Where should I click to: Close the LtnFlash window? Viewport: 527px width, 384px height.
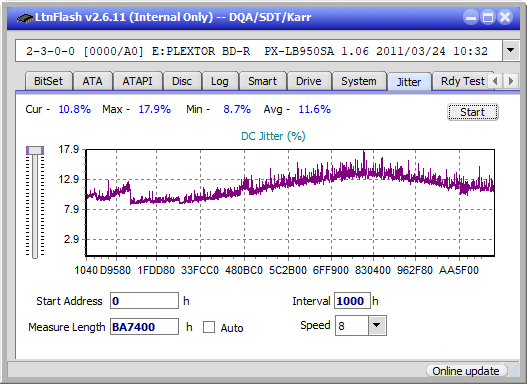click(505, 17)
